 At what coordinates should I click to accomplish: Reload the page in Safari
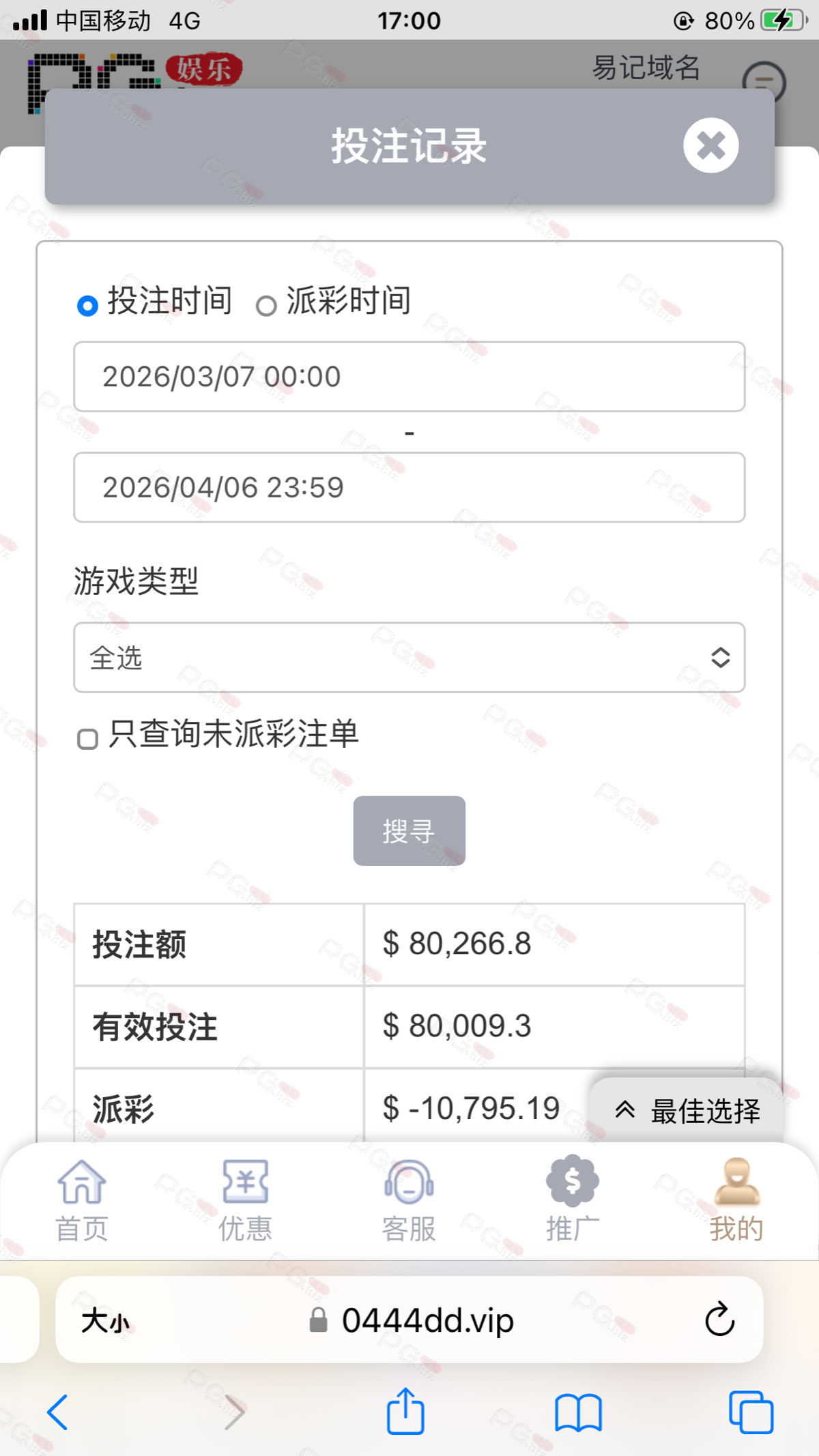coord(719,1320)
